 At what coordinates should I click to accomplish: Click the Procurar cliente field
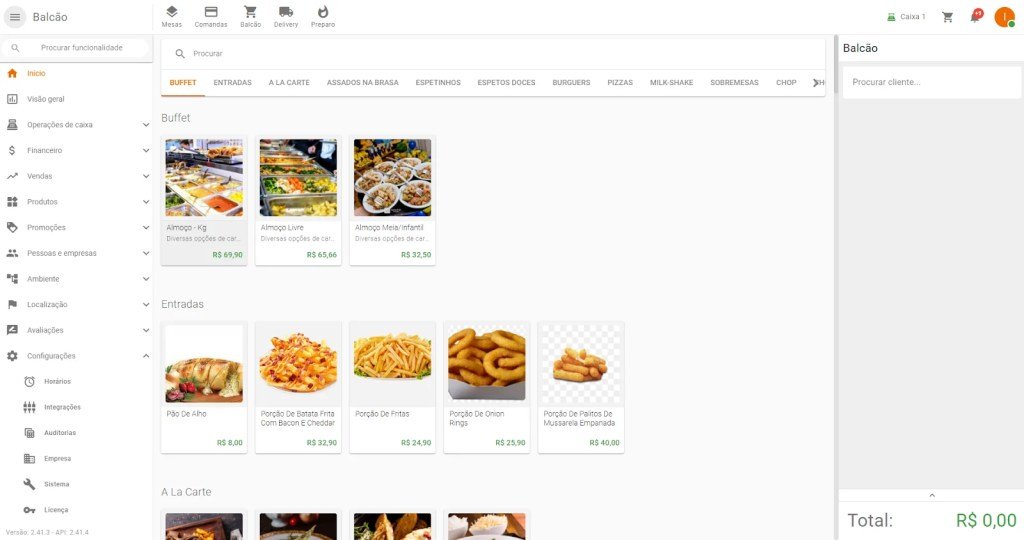[x=931, y=82]
